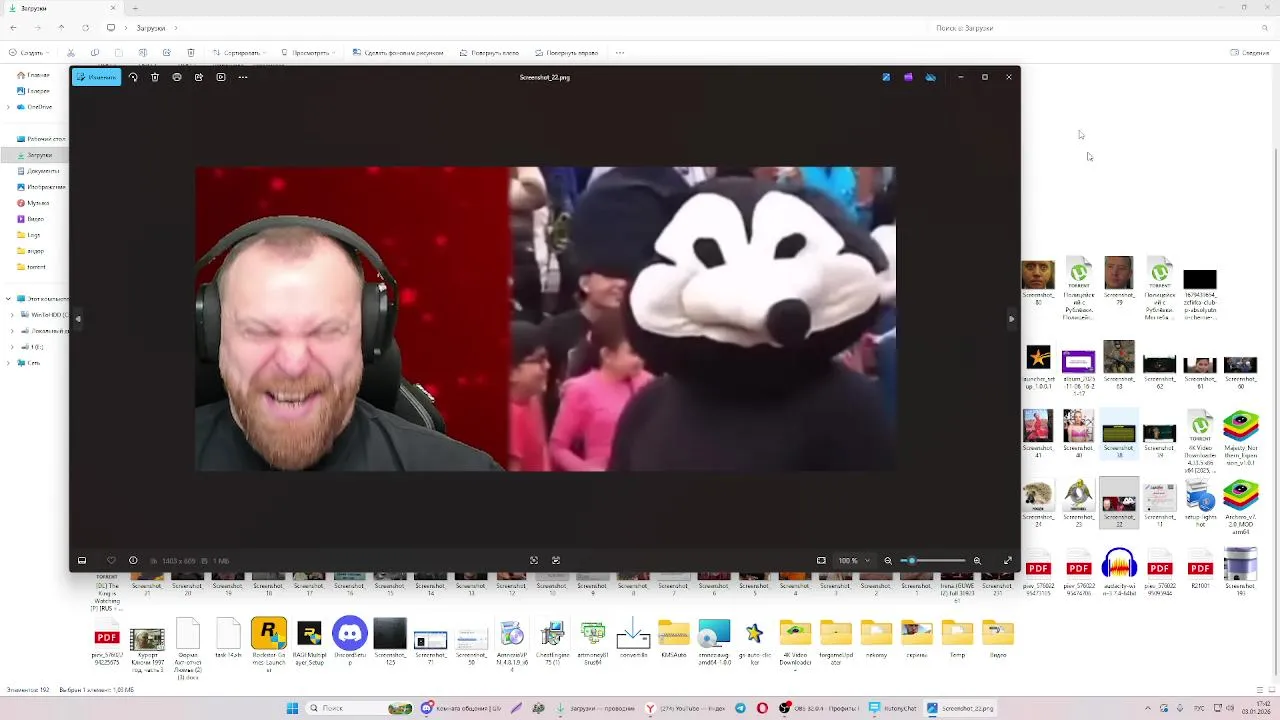Open zoom percentage dropdown showing 100%

[x=854, y=561]
